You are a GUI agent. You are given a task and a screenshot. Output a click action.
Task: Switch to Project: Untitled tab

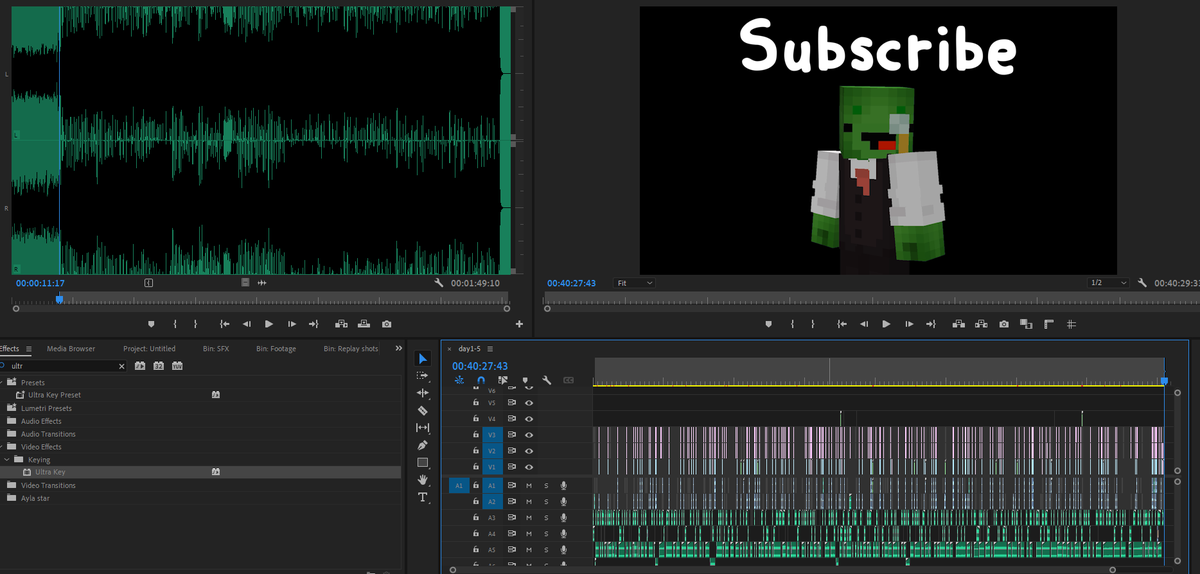(x=149, y=348)
